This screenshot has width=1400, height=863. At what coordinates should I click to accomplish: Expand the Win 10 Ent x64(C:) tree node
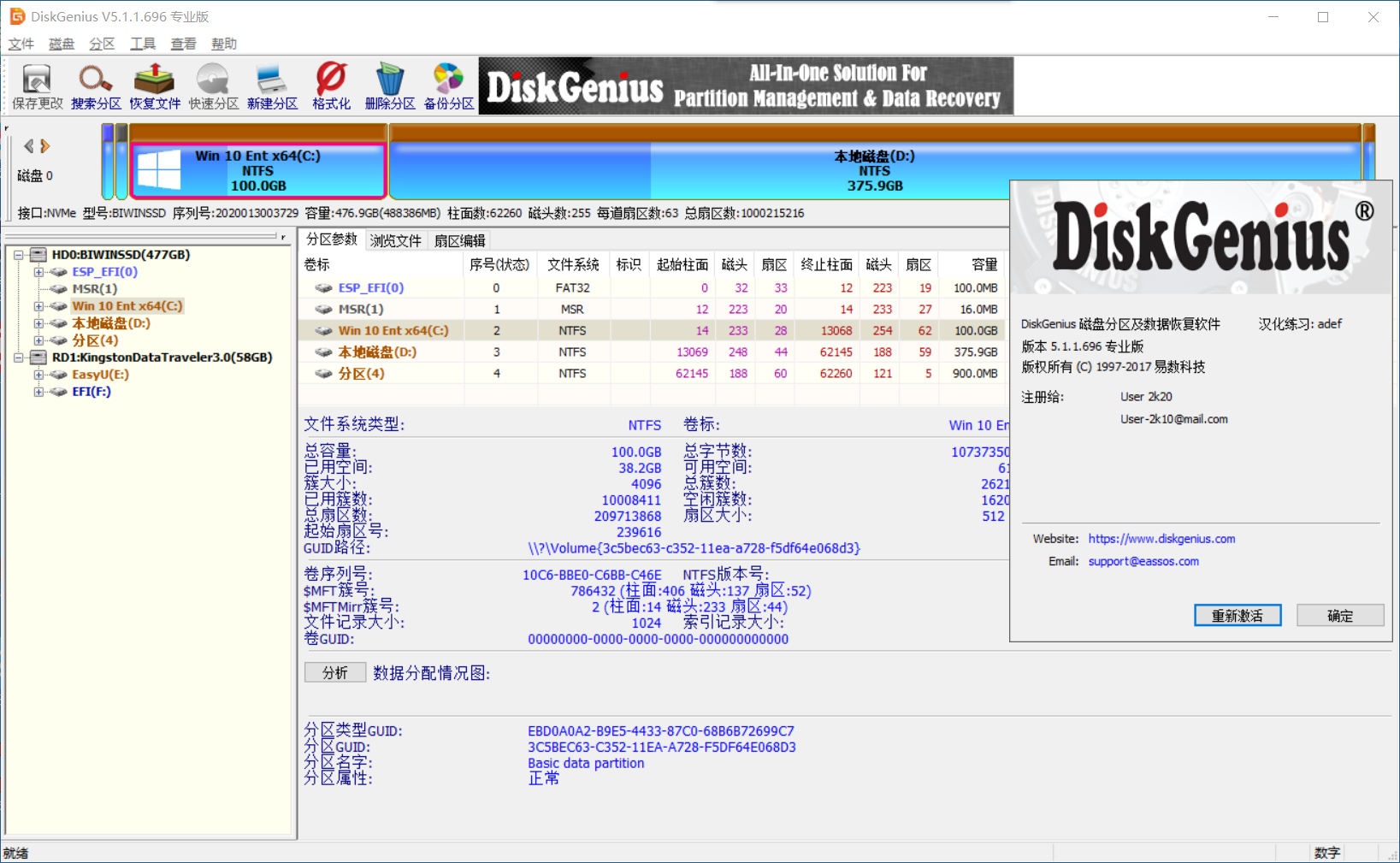(38, 306)
